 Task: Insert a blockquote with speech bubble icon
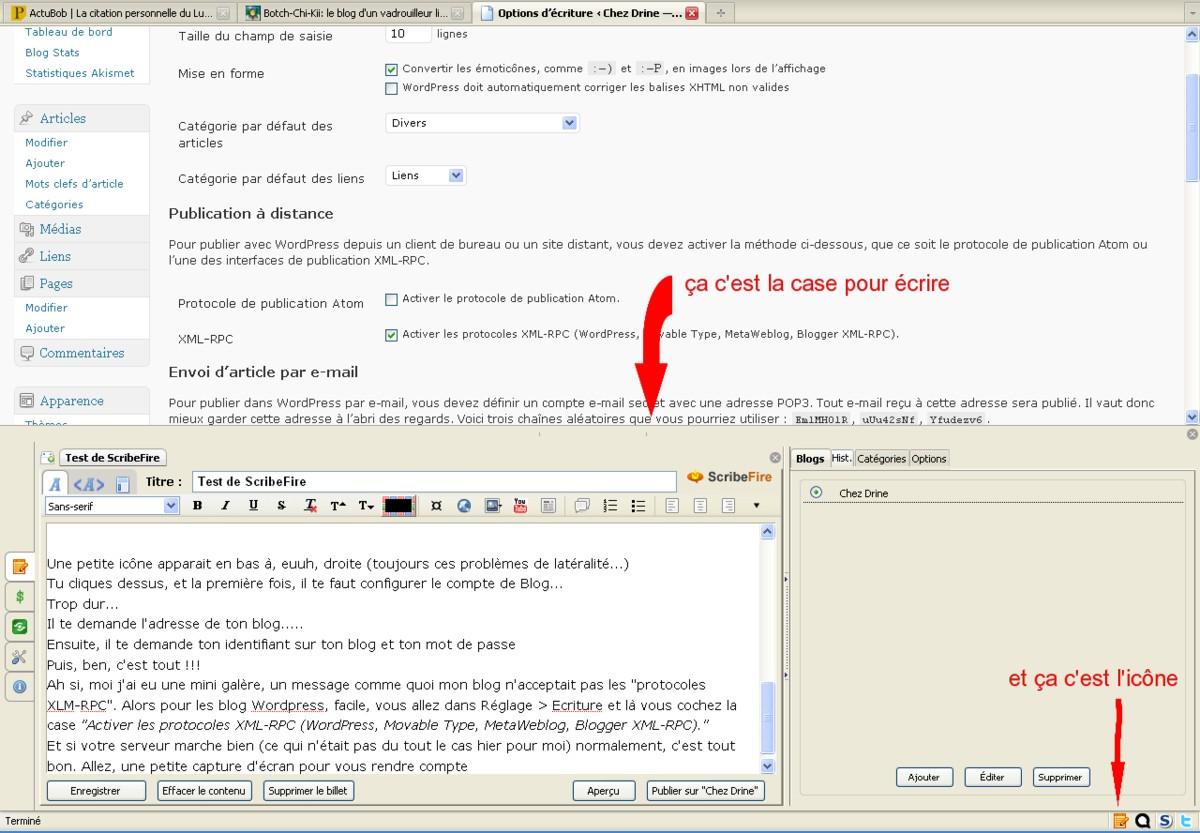tap(582, 506)
